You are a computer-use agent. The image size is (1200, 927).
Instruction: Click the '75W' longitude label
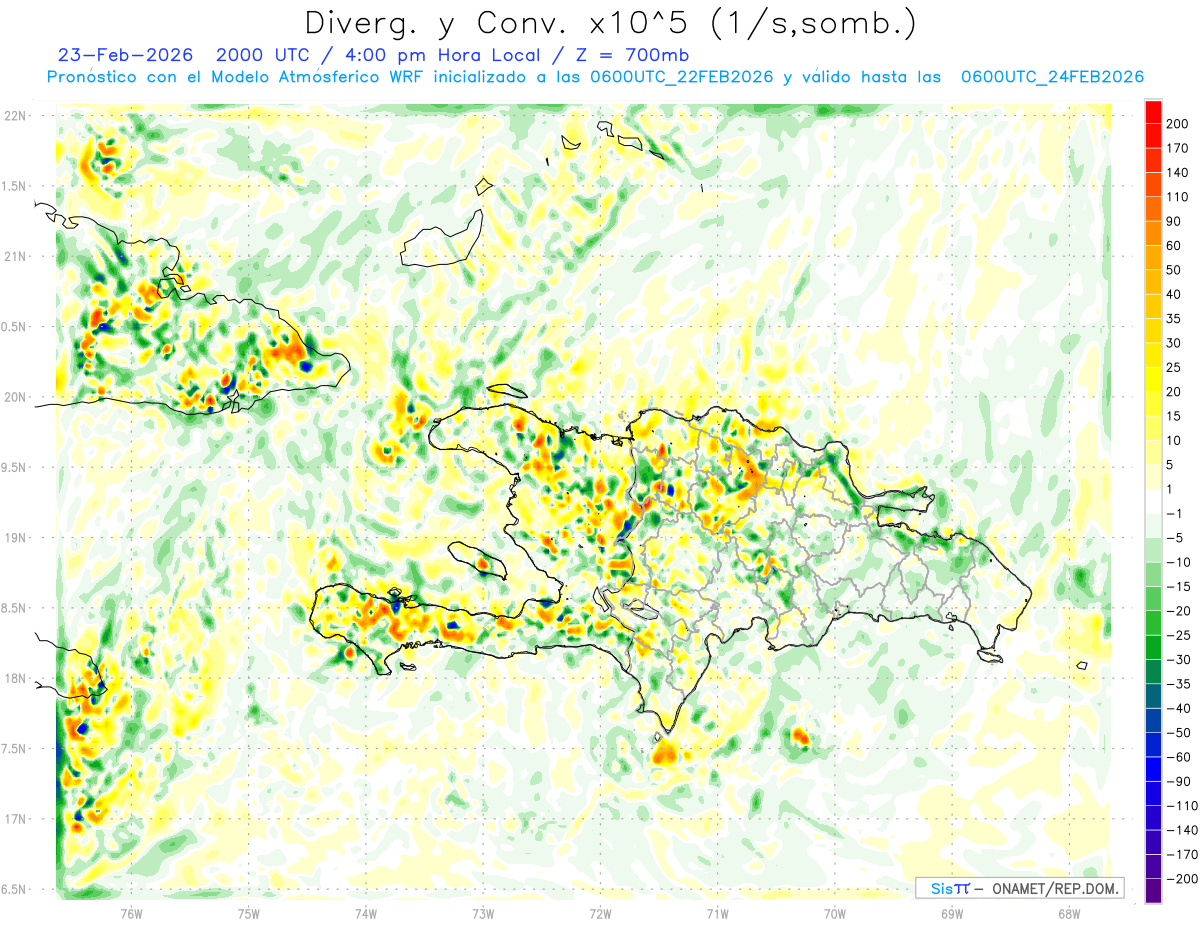(x=249, y=913)
